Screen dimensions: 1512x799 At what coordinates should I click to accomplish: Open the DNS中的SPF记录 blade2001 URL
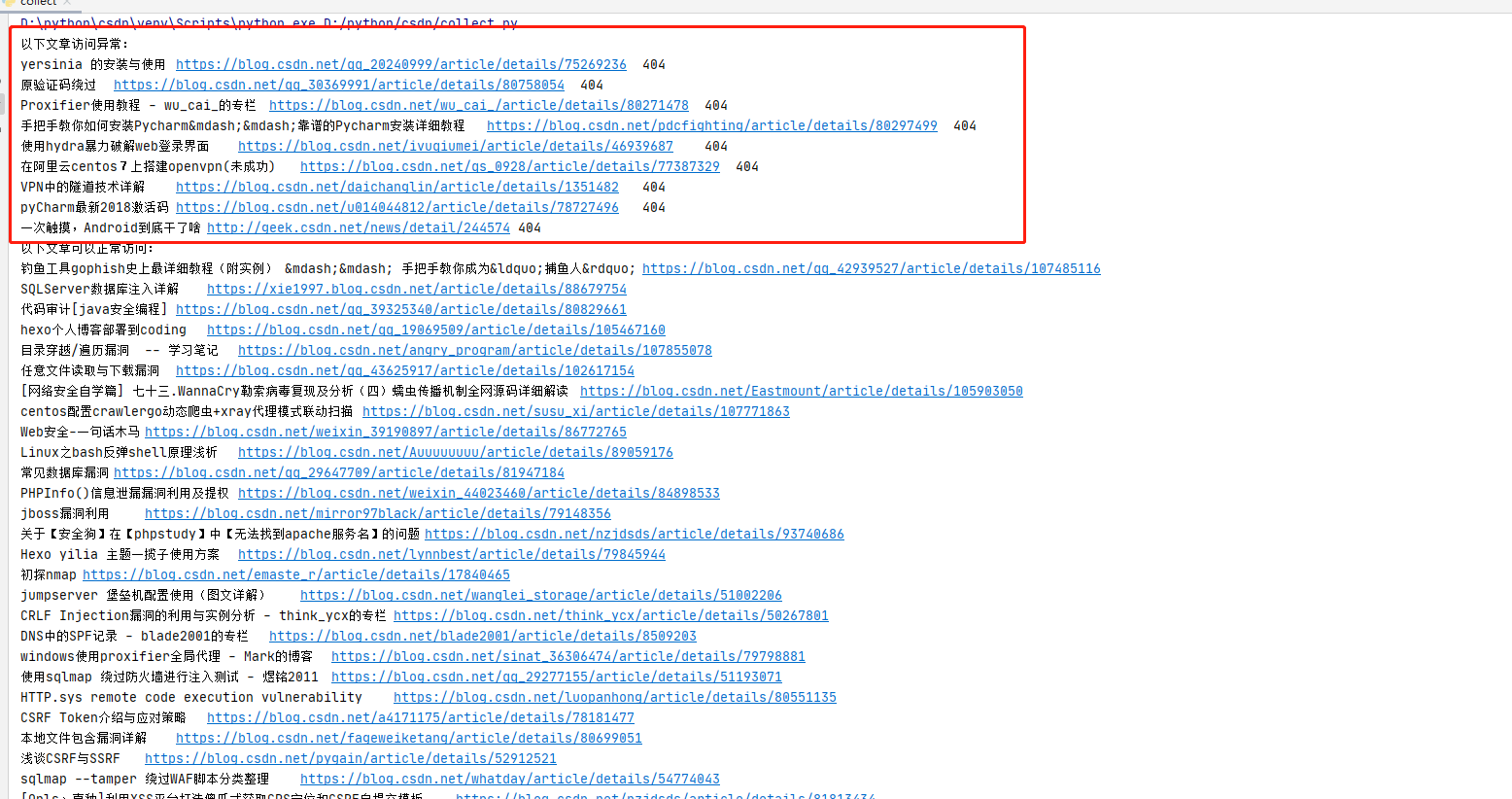pyautogui.click(x=483, y=636)
